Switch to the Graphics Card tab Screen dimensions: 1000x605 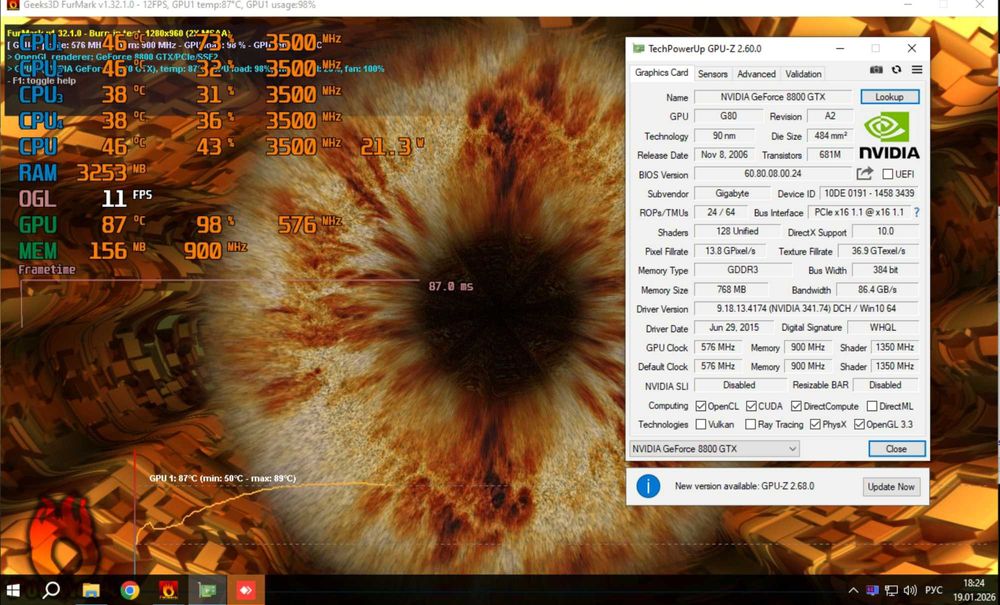[x=661, y=73]
